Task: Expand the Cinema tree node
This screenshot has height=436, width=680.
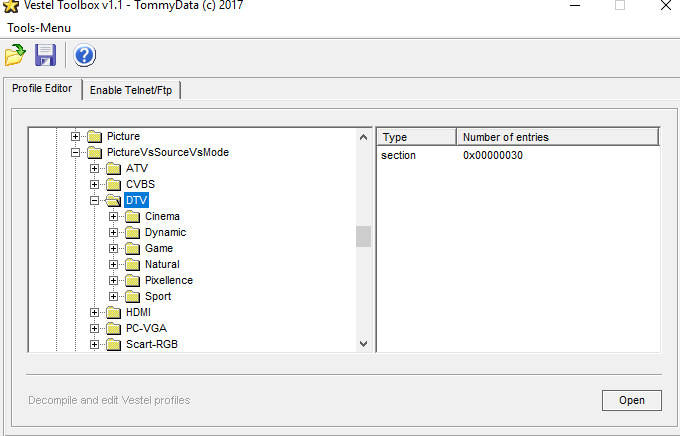Action: point(114,216)
